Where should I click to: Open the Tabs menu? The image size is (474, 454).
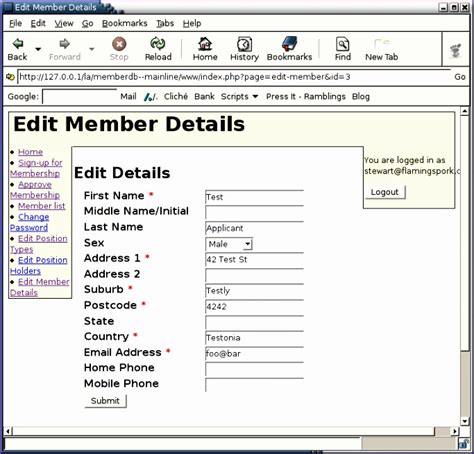coord(165,24)
